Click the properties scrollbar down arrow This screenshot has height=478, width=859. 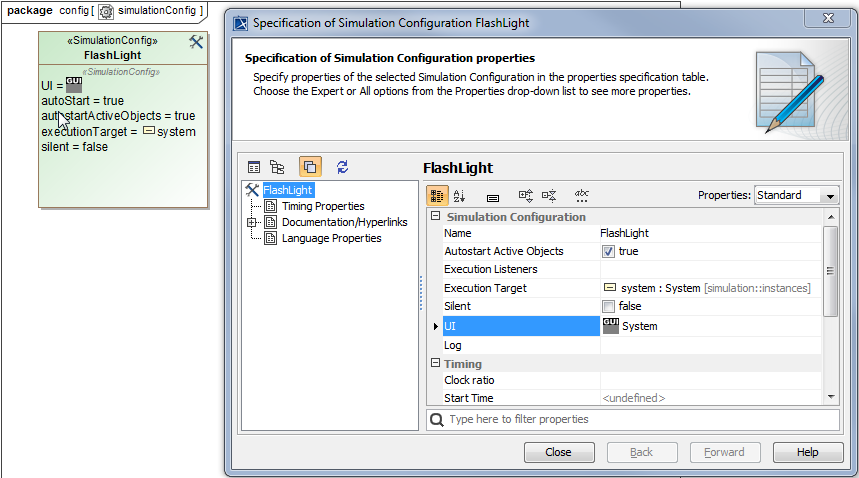831,397
